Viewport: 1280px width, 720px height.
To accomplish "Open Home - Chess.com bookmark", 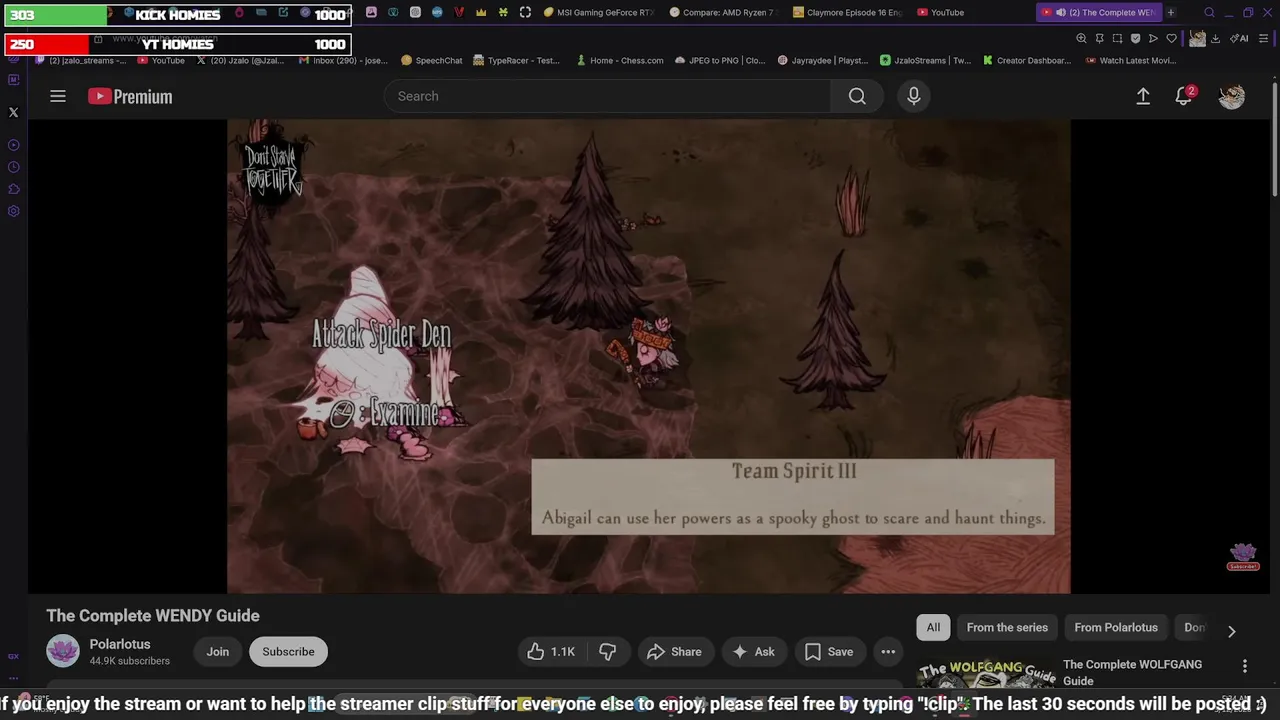I will 619,60.
